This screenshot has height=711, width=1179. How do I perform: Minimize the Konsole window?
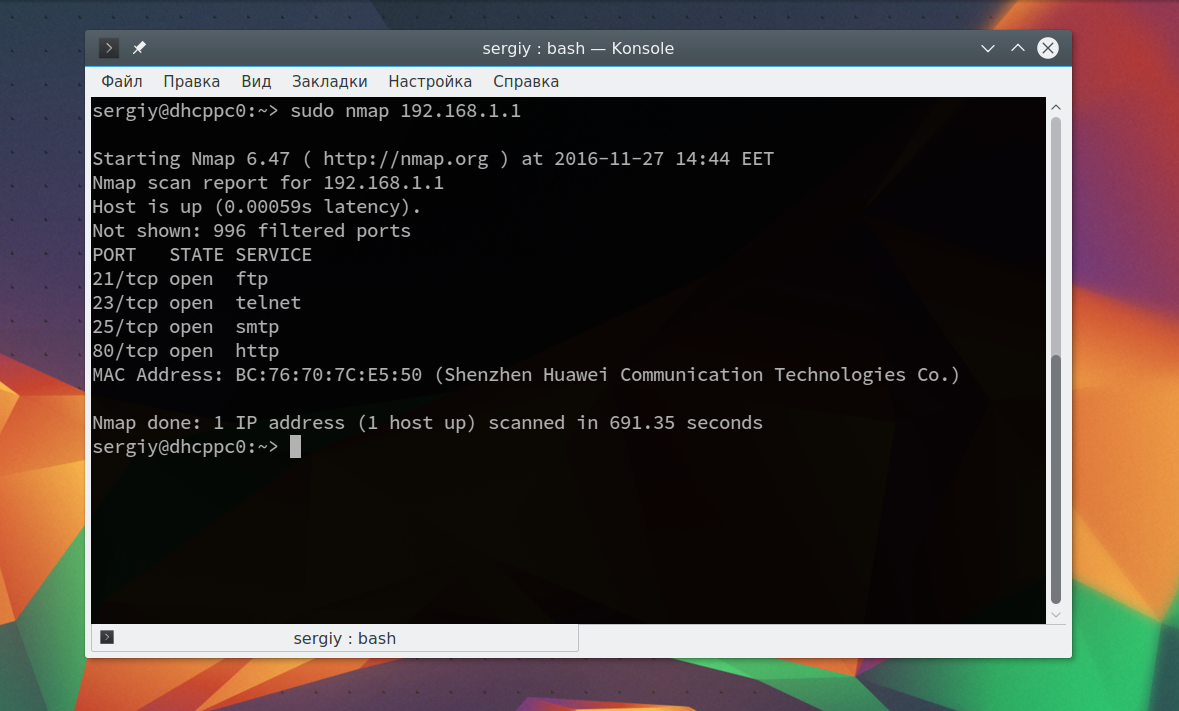click(x=988, y=48)
